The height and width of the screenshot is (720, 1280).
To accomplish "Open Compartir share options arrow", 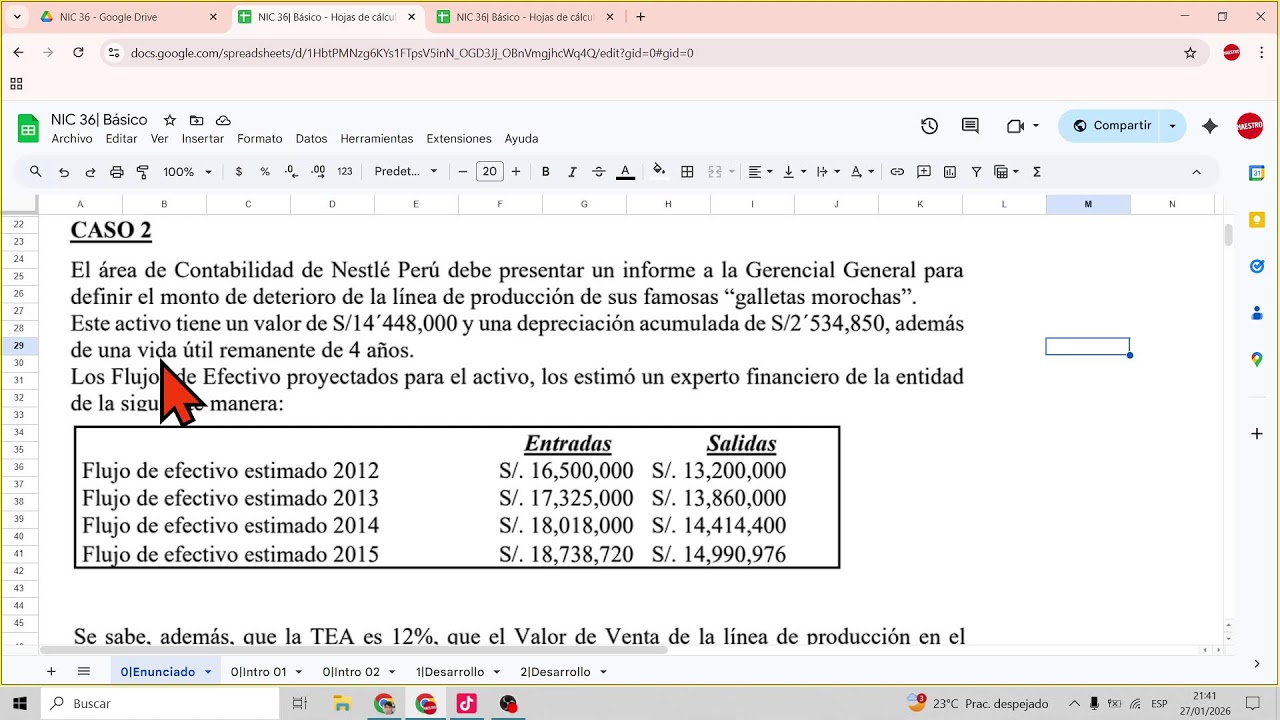I will coord(1173,126).
